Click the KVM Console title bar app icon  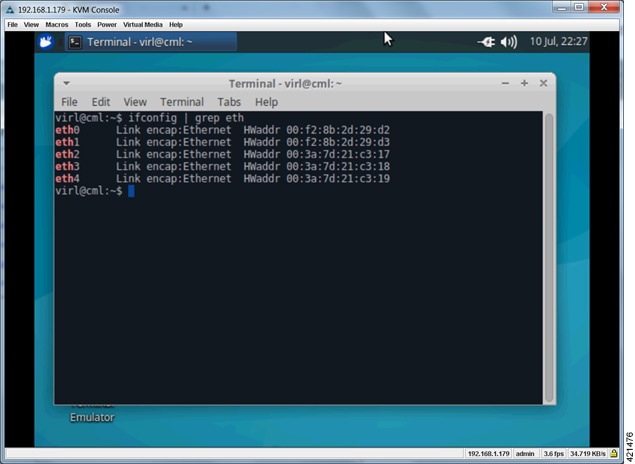(x=10, y=10)
